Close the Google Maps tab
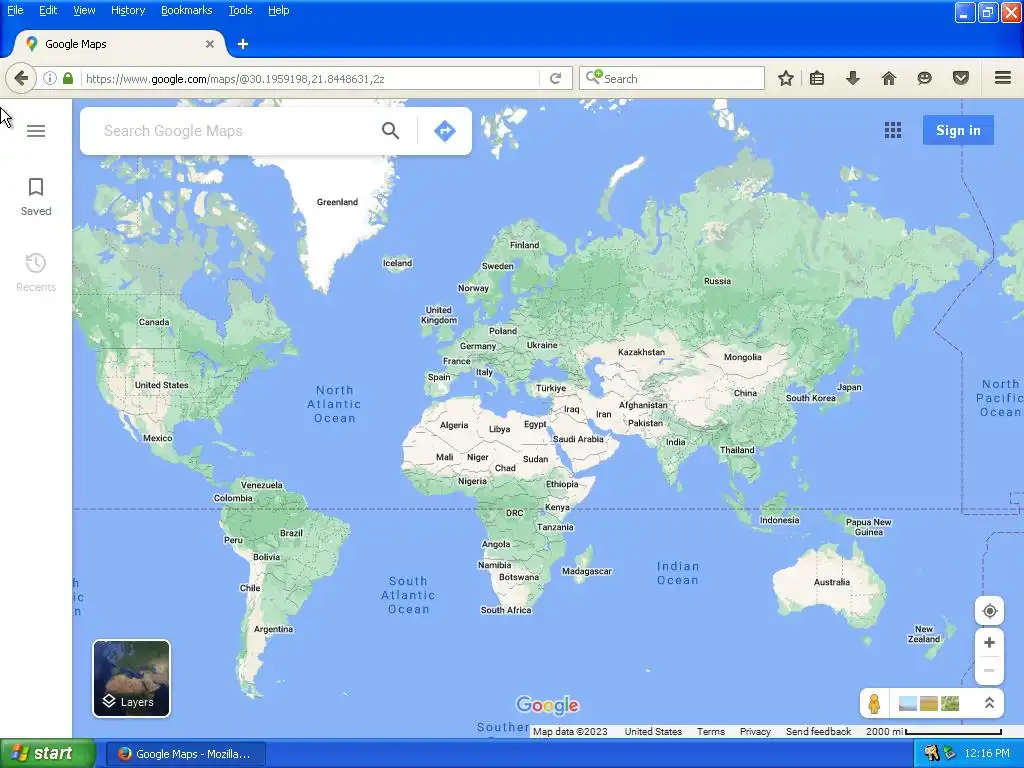 coord(210,44)
